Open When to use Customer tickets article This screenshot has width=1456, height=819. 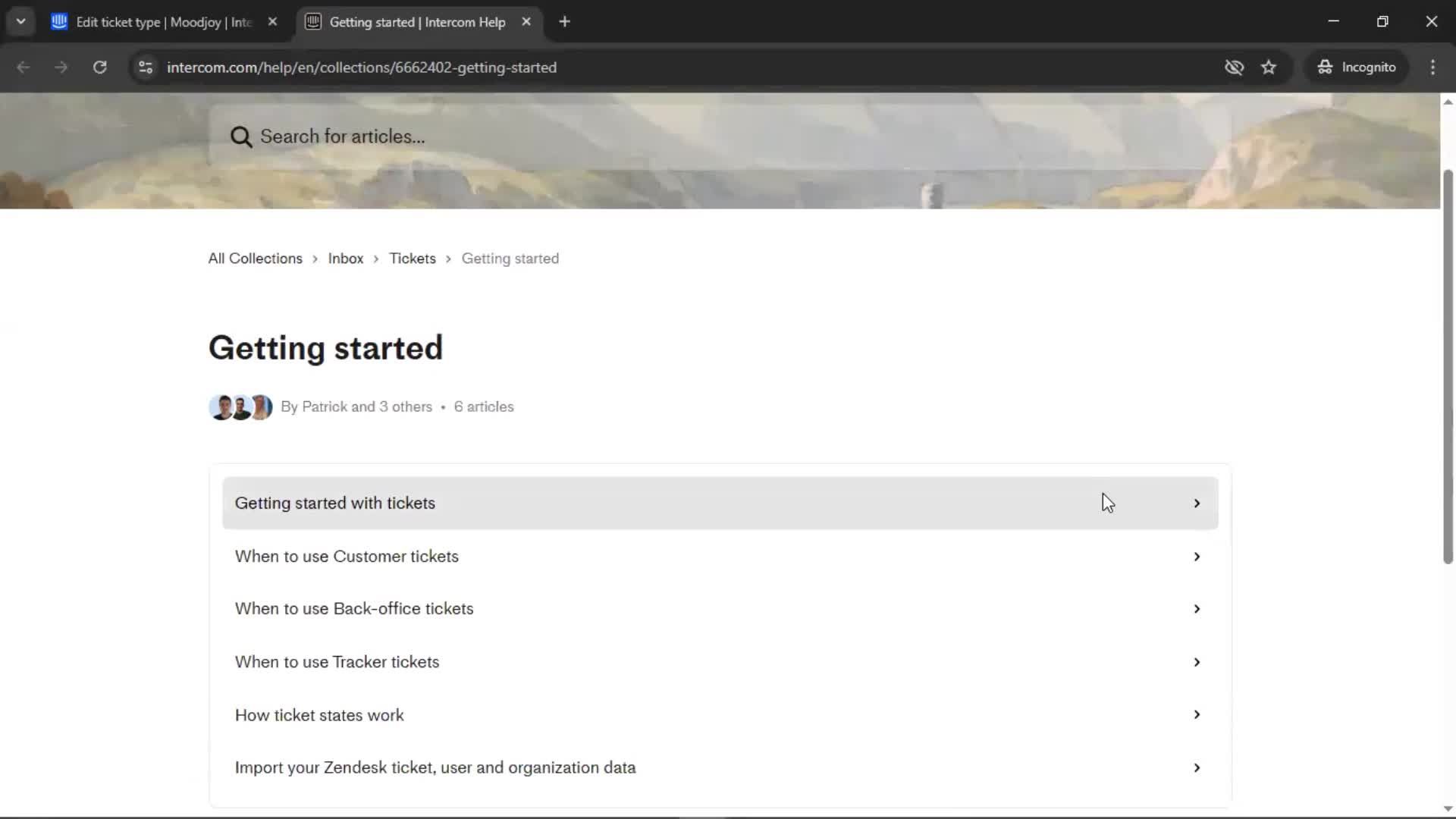point(720,557)
